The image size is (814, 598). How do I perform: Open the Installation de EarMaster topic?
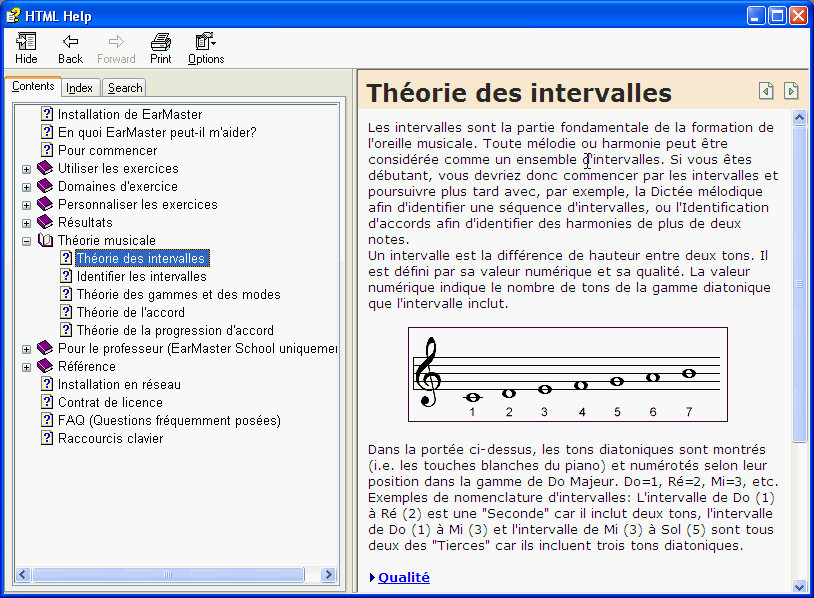pyautogui.click(x=130, y=114)
